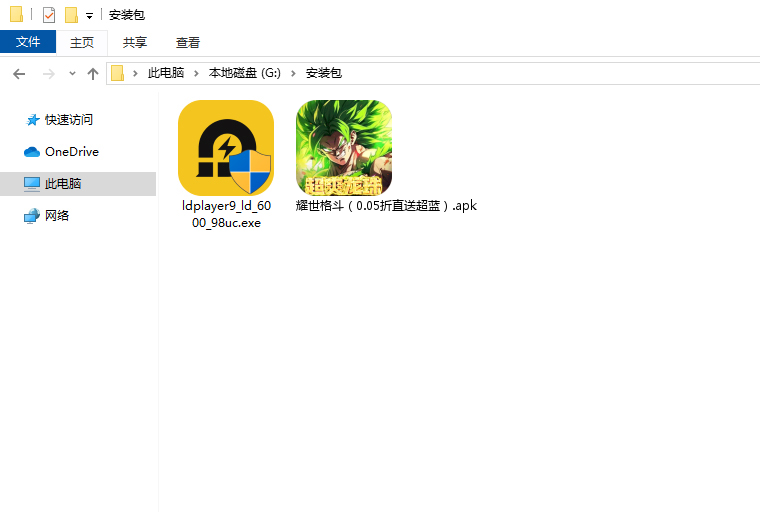The height and width of the screenshot is (512, 760).
Task: Click the OneDrive cloud icon in sidebar
Action: pyautogui.click(x=32, y=152)
